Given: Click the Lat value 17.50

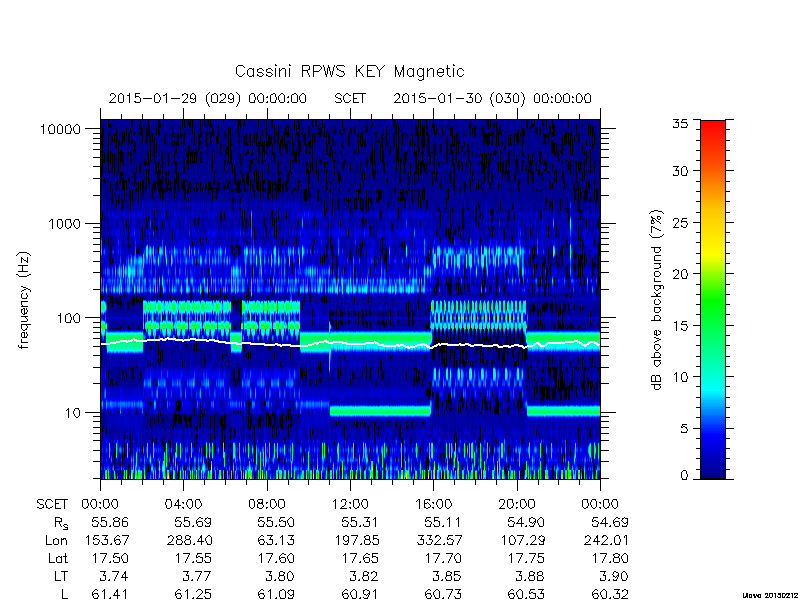Looking at the screenshot, I should tap(110, 558).
